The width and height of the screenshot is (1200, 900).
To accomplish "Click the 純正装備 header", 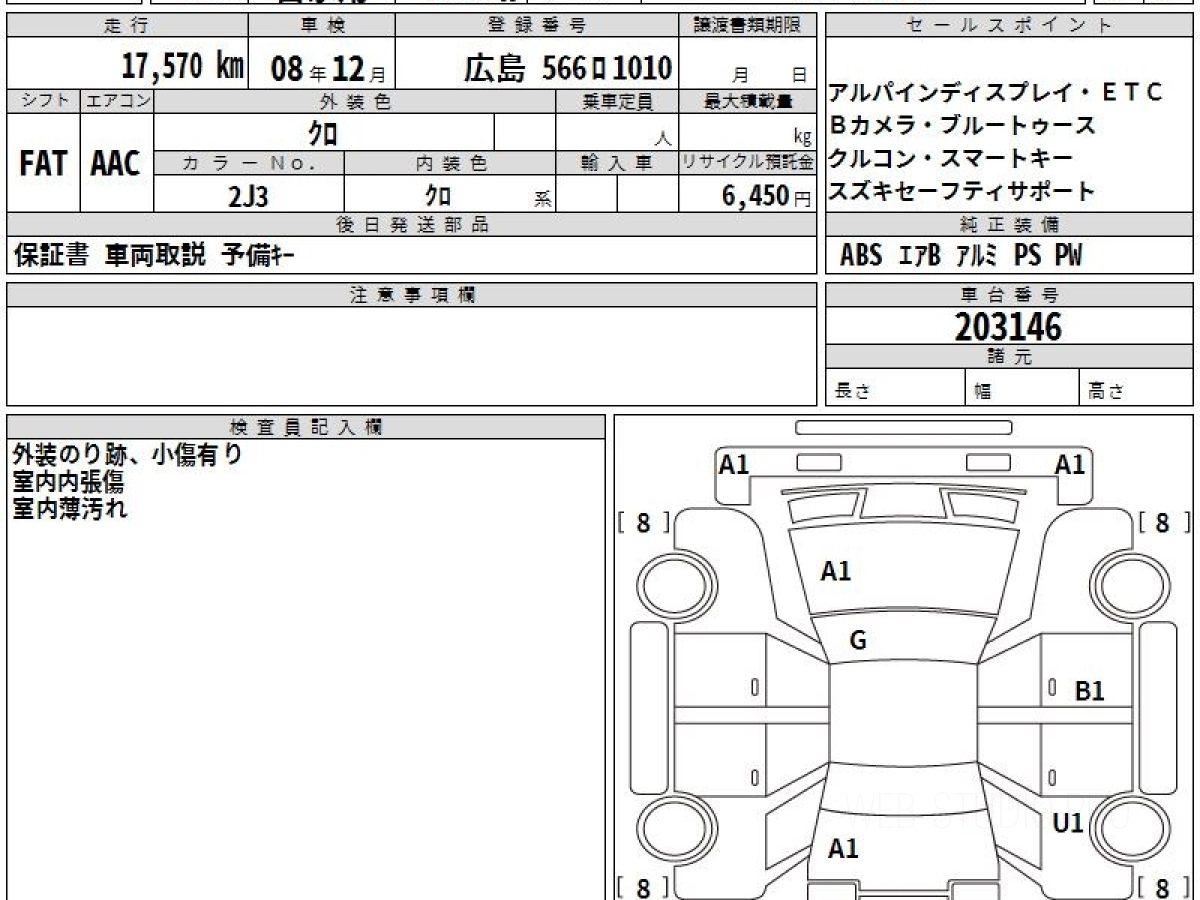I will 1010,225.
